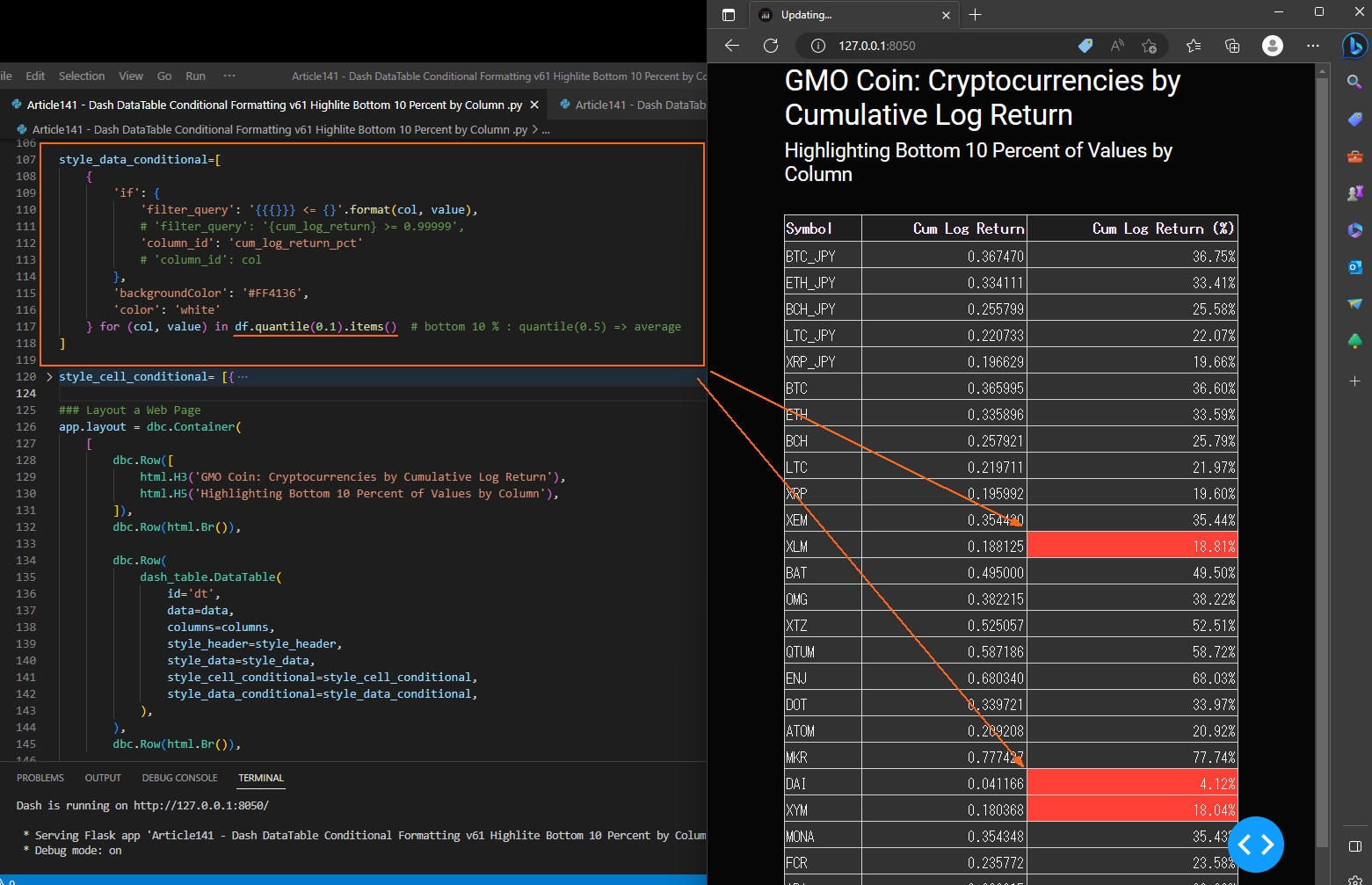This screenshot has width=1372, height=885.
Task: Click the breadcrumb ellipsis after the file name
Action: click(546, 129)
